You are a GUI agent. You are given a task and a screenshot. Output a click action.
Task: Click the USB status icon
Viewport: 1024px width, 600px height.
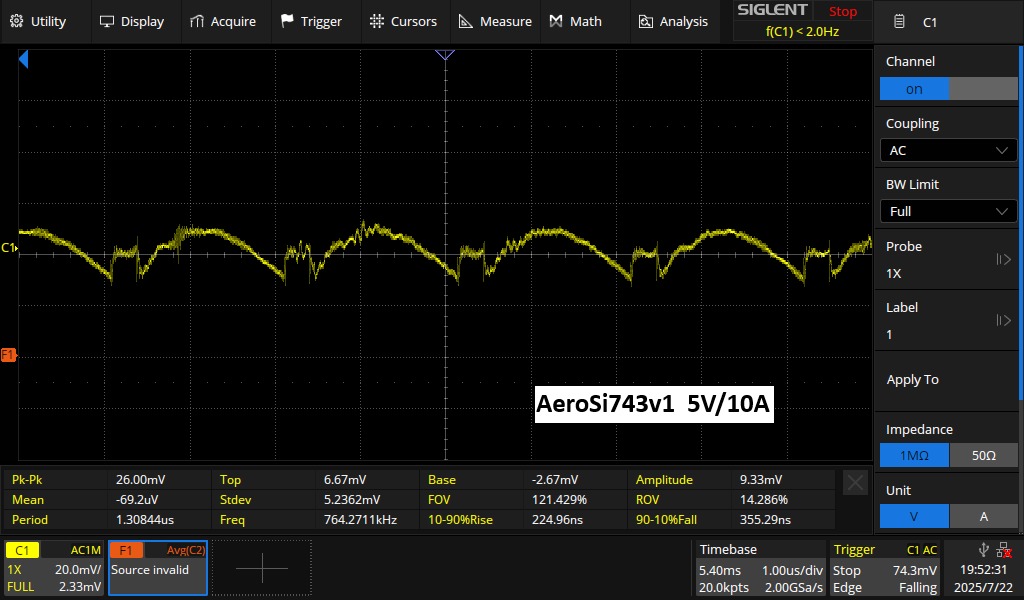pyautogui.click(x=983, y=550)
